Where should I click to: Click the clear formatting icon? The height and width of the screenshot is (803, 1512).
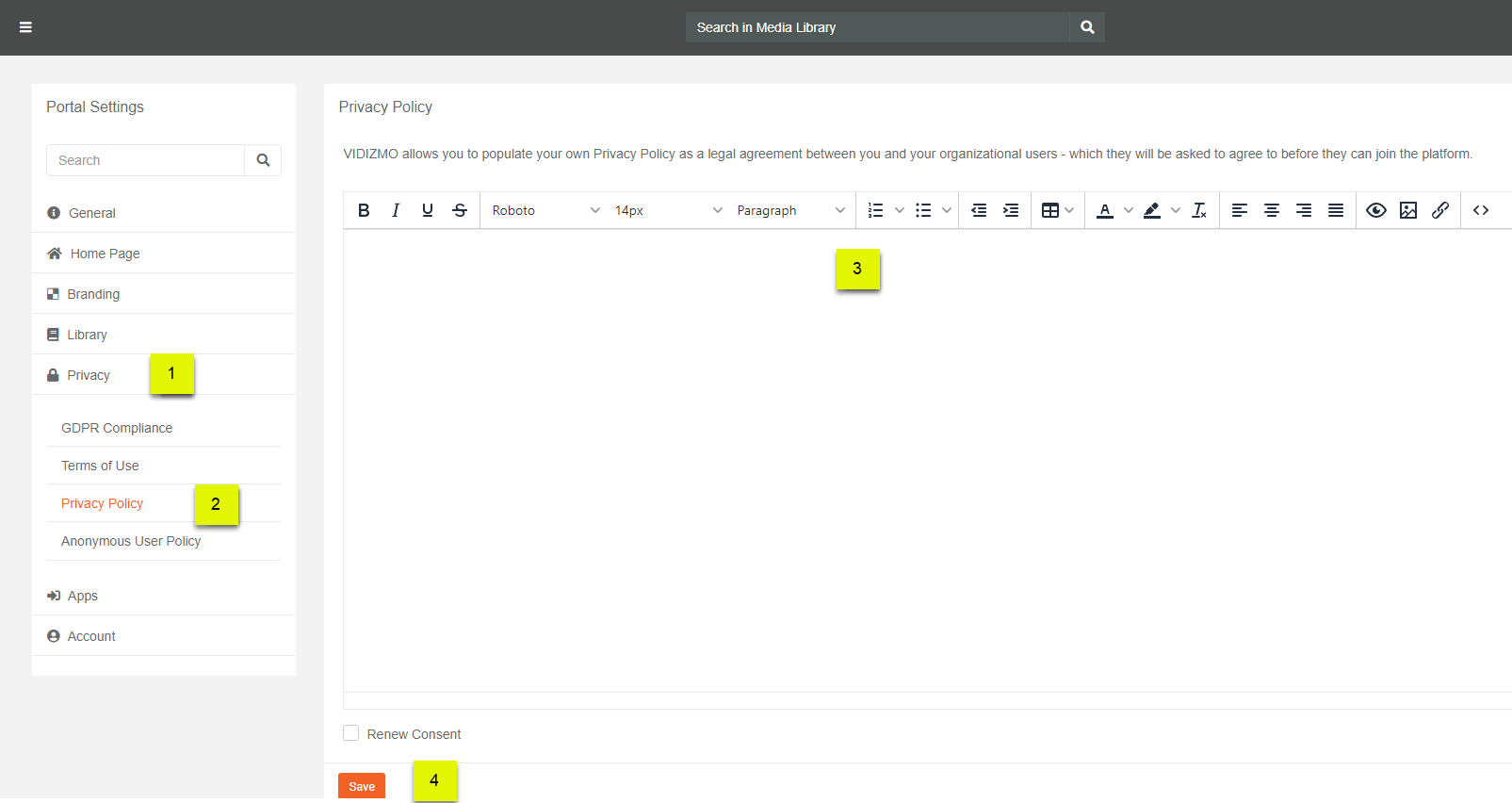tap(1199, 210)
